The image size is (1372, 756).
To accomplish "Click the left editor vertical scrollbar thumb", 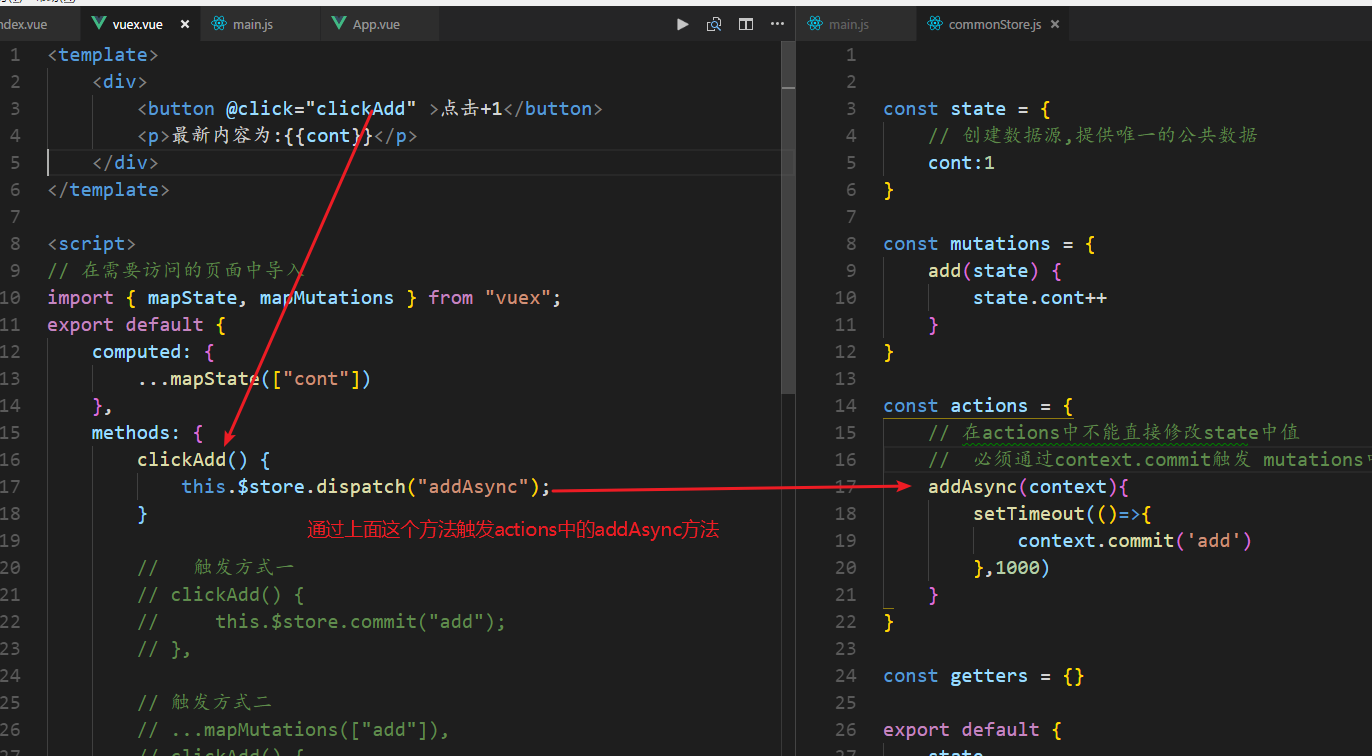I will pos(788,218).
